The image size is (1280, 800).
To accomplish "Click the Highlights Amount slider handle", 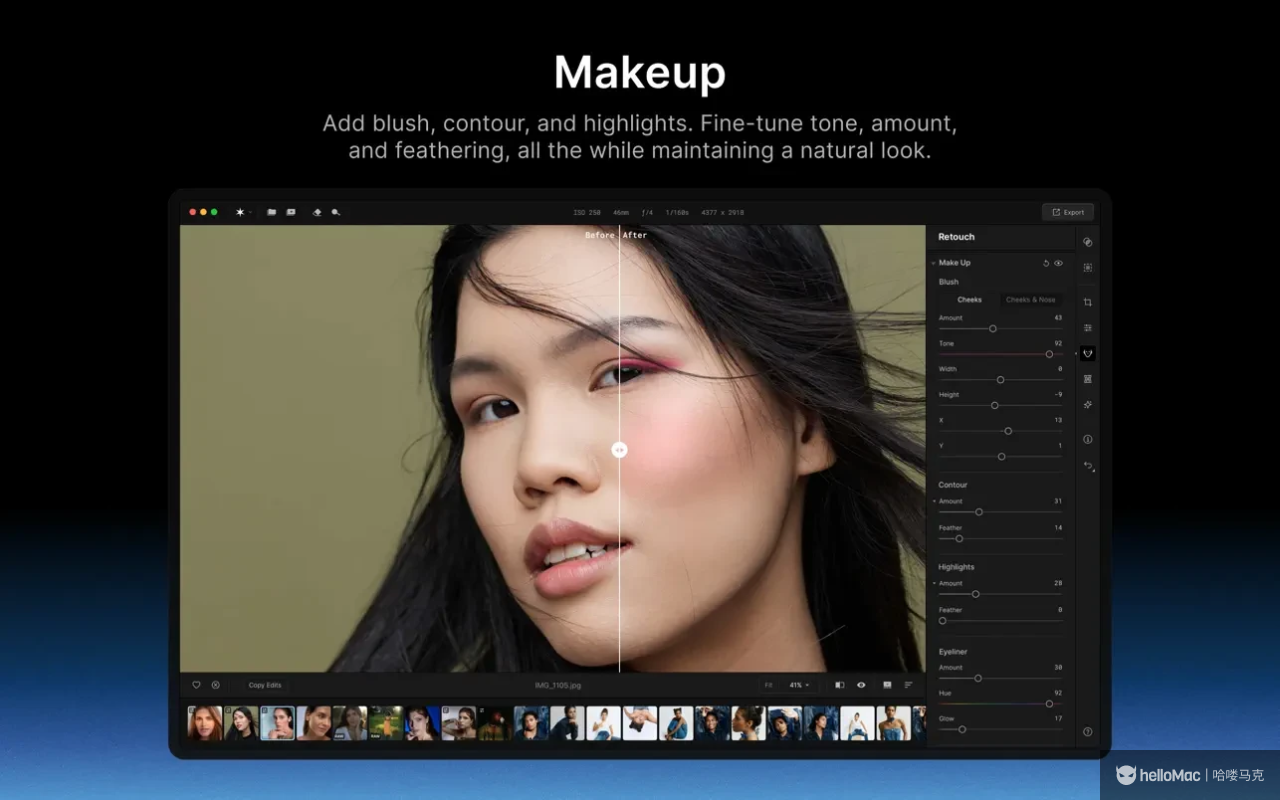I will [x=976, y=594].
